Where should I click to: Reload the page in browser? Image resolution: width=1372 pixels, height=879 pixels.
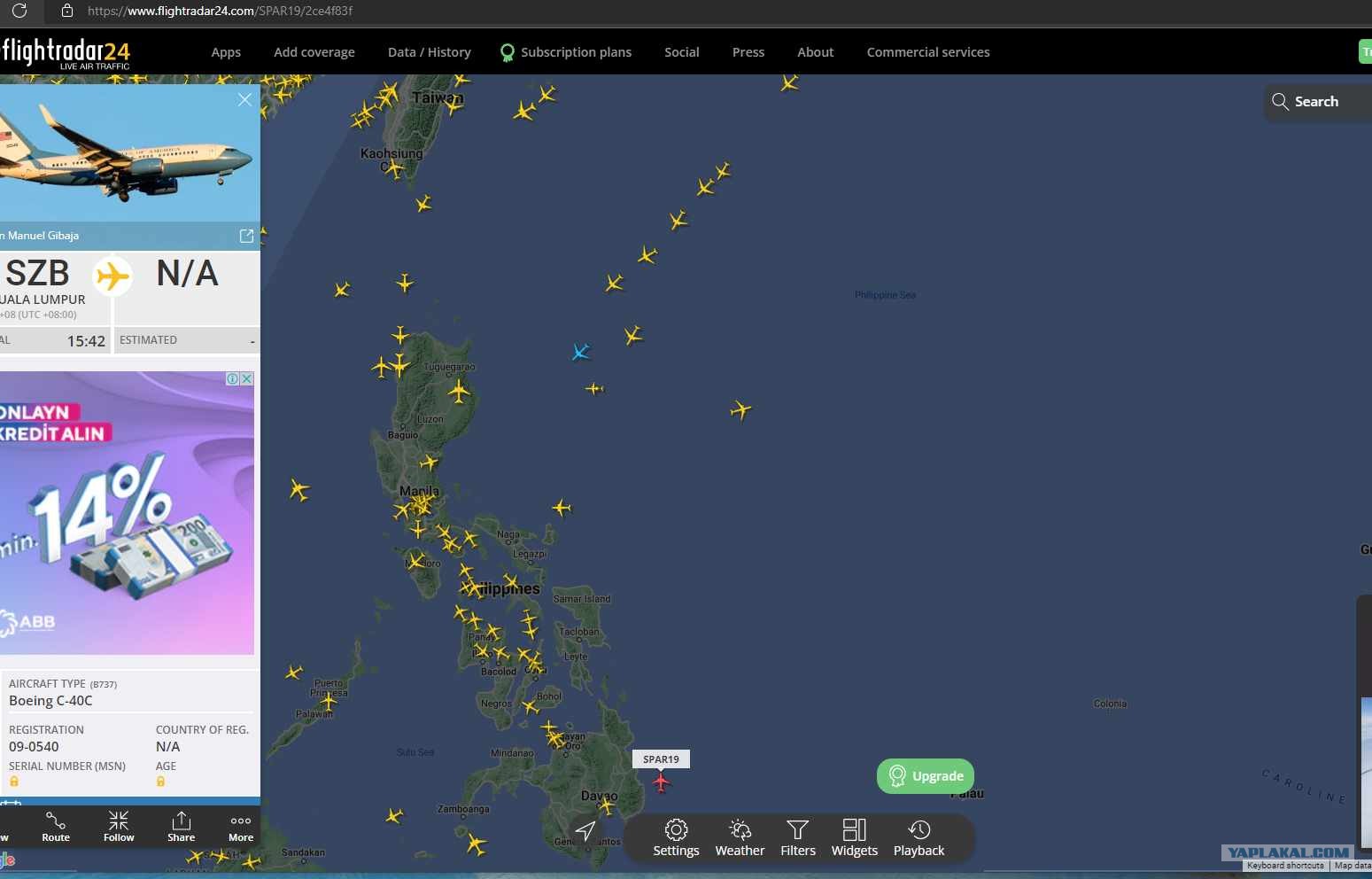[x=19, y=11]
